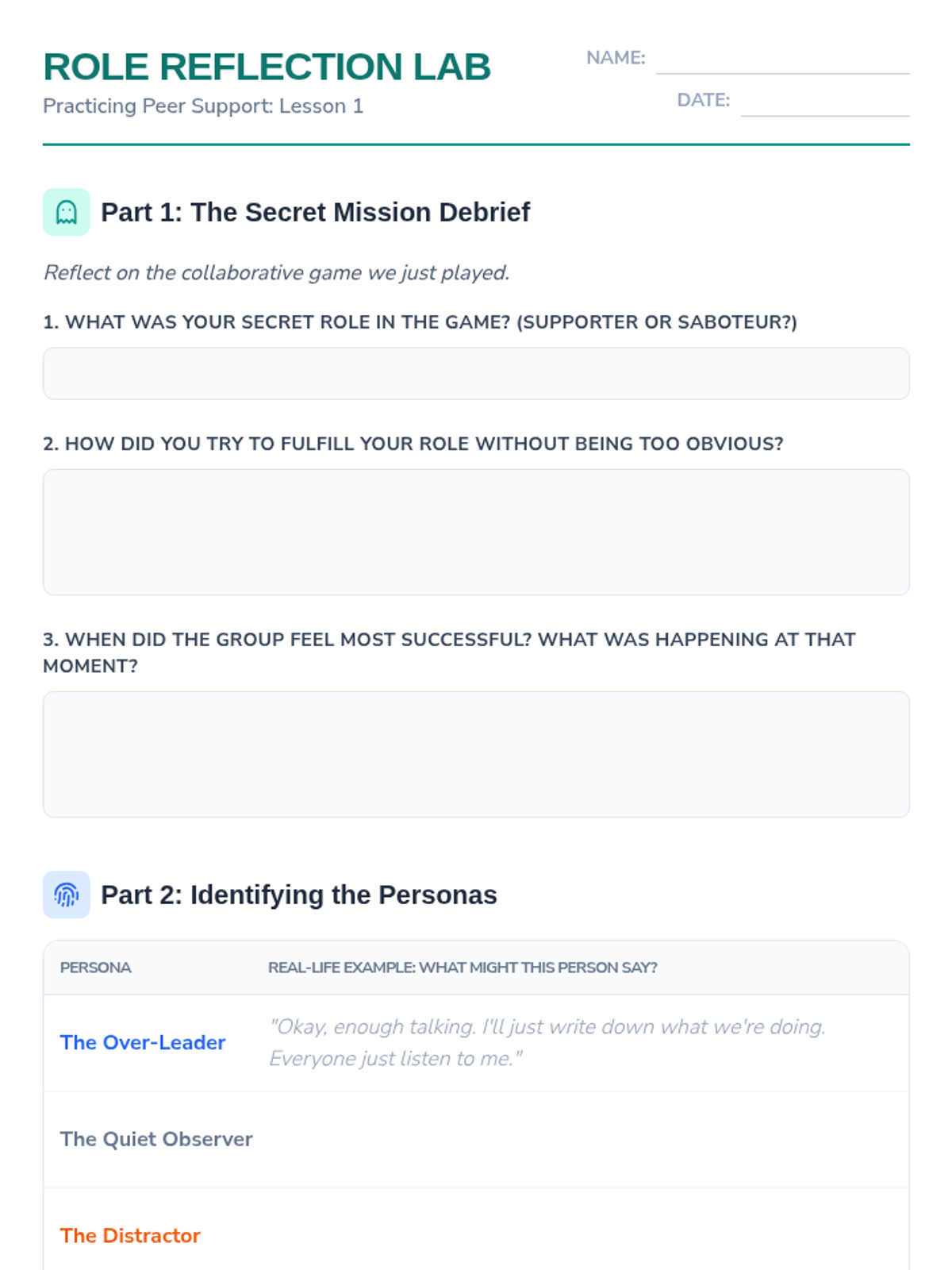Click the fingerprint icon beside Part 2

tap(67, 895)
